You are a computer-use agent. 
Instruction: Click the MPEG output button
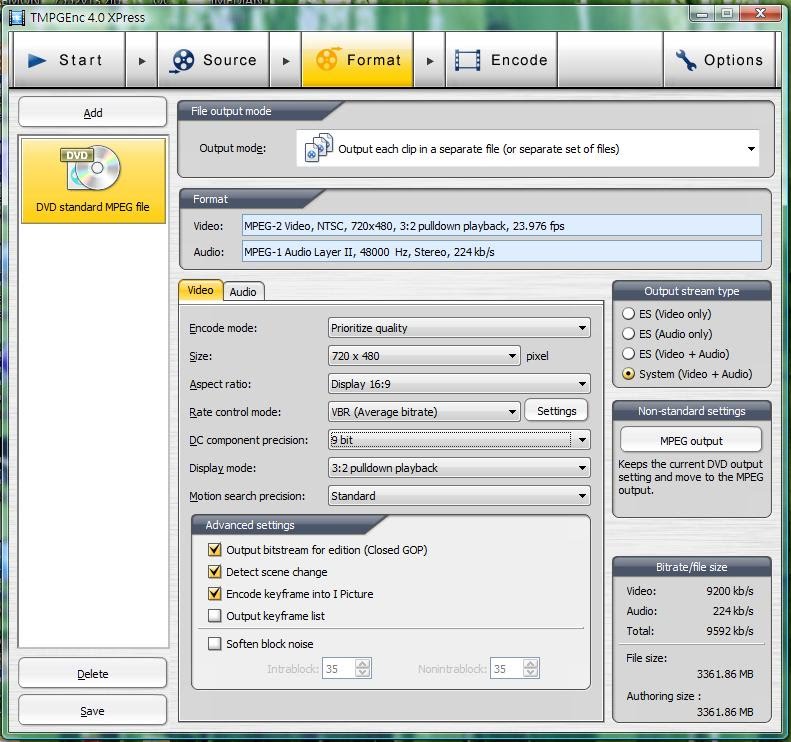pos(691,440)
